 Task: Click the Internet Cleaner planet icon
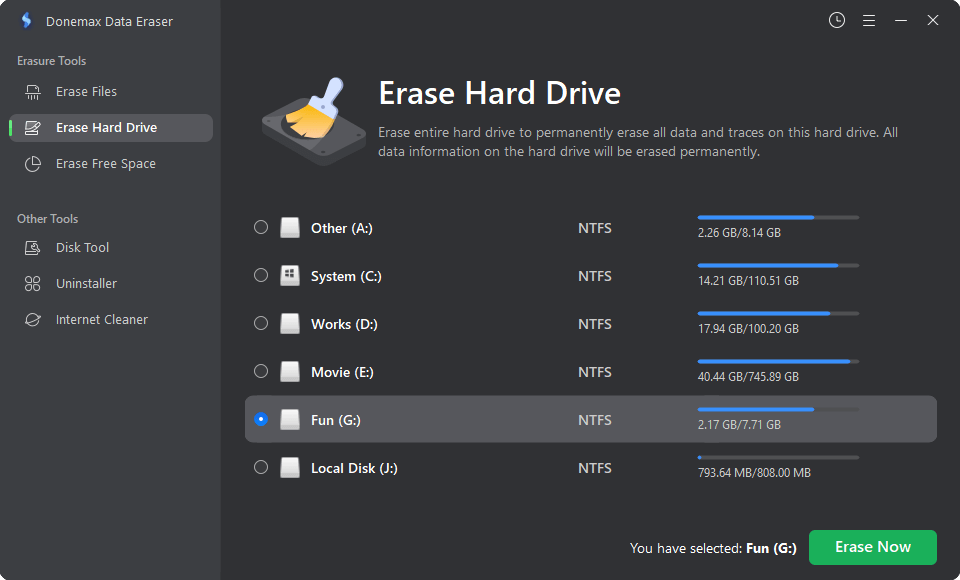(x=32, y=320)
